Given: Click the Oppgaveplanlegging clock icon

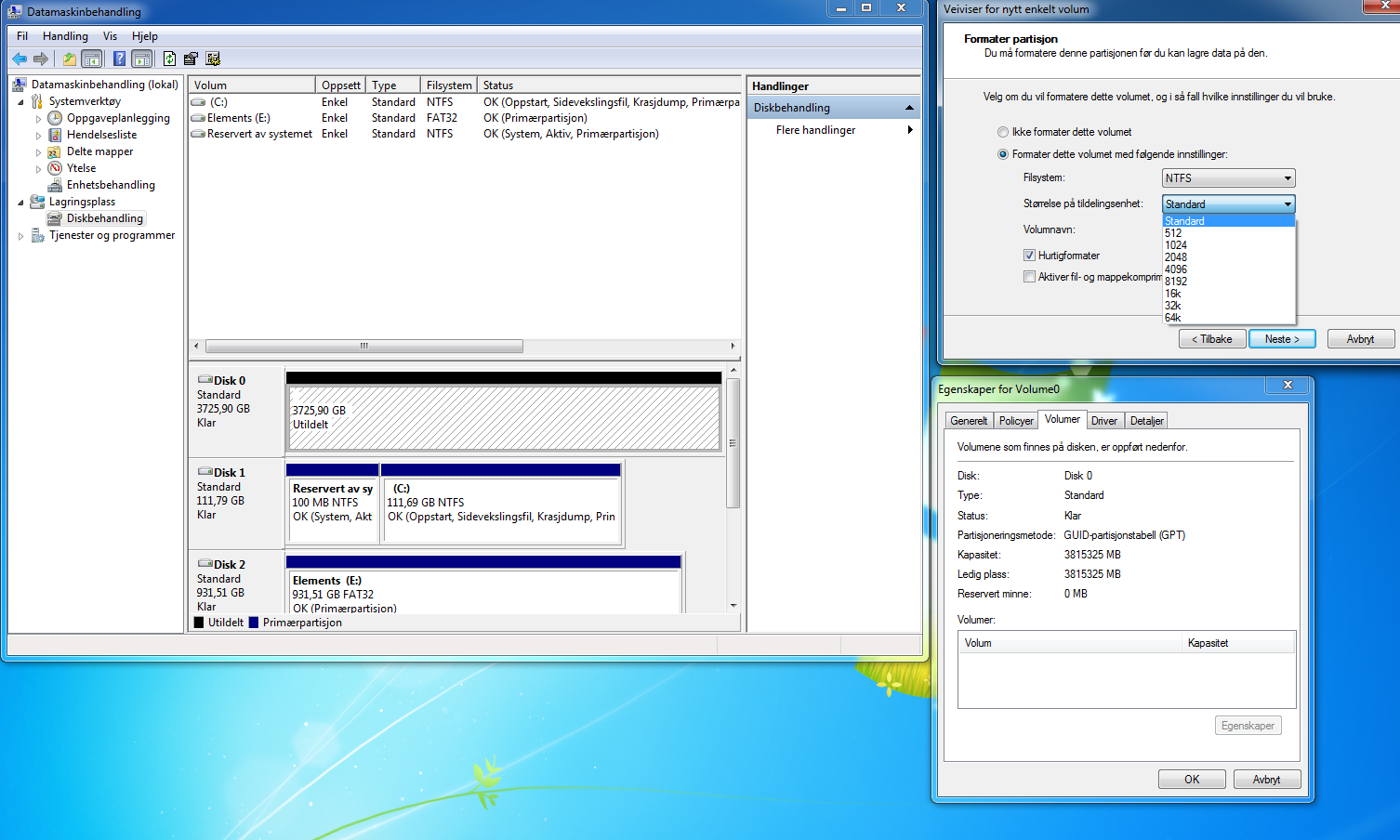Looking at the screenshot, I should [55, 118].
